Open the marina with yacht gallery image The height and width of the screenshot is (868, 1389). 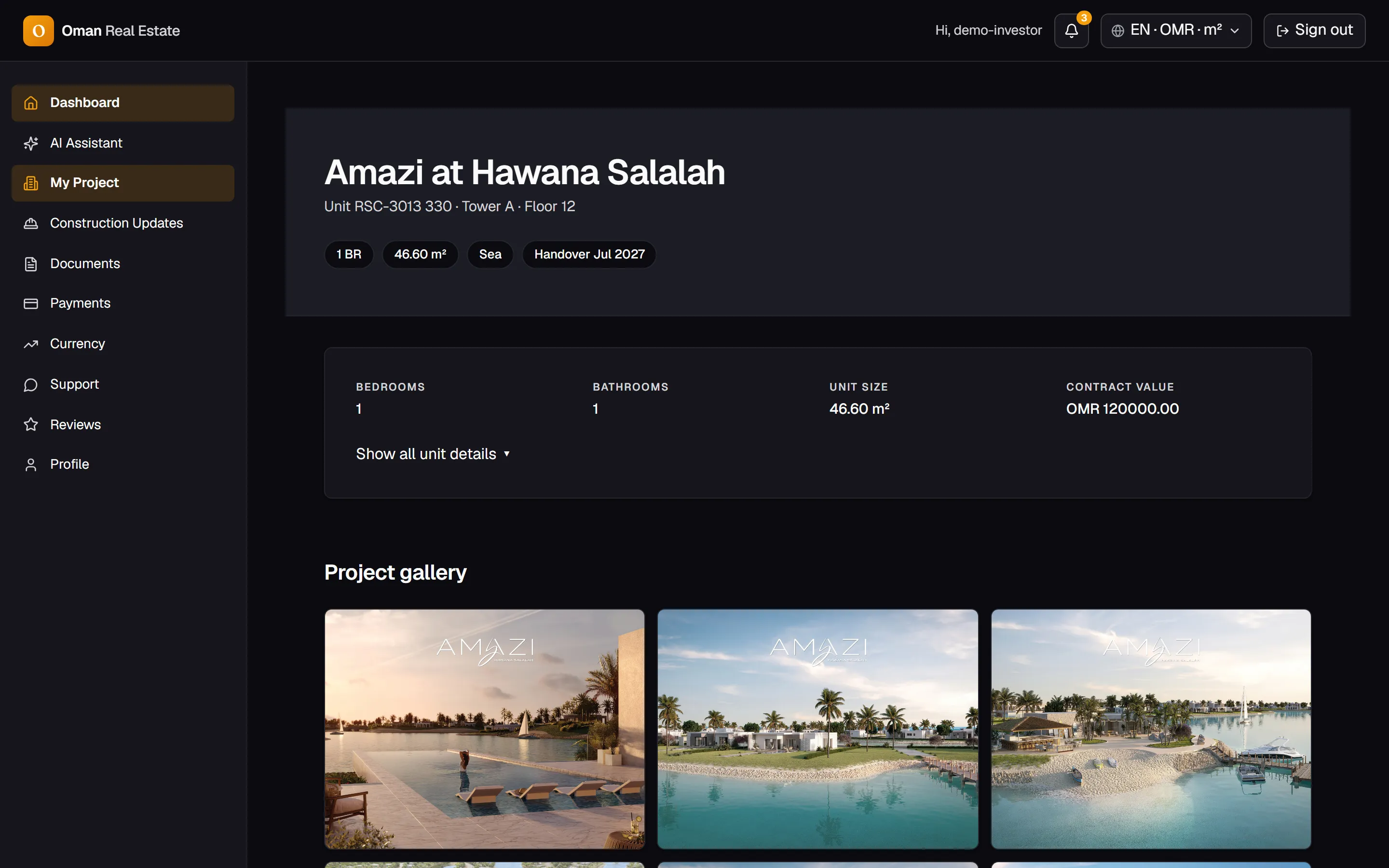coord(1151,729)
